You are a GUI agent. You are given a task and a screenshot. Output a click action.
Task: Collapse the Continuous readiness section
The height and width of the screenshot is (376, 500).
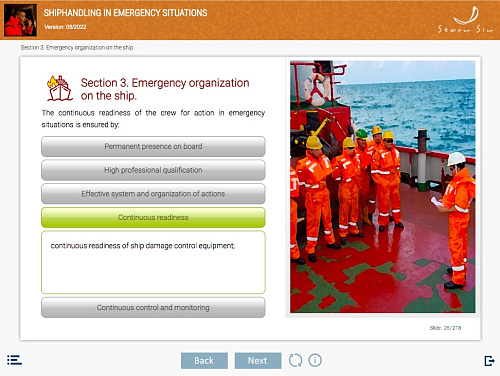click(x=153, y=217)
